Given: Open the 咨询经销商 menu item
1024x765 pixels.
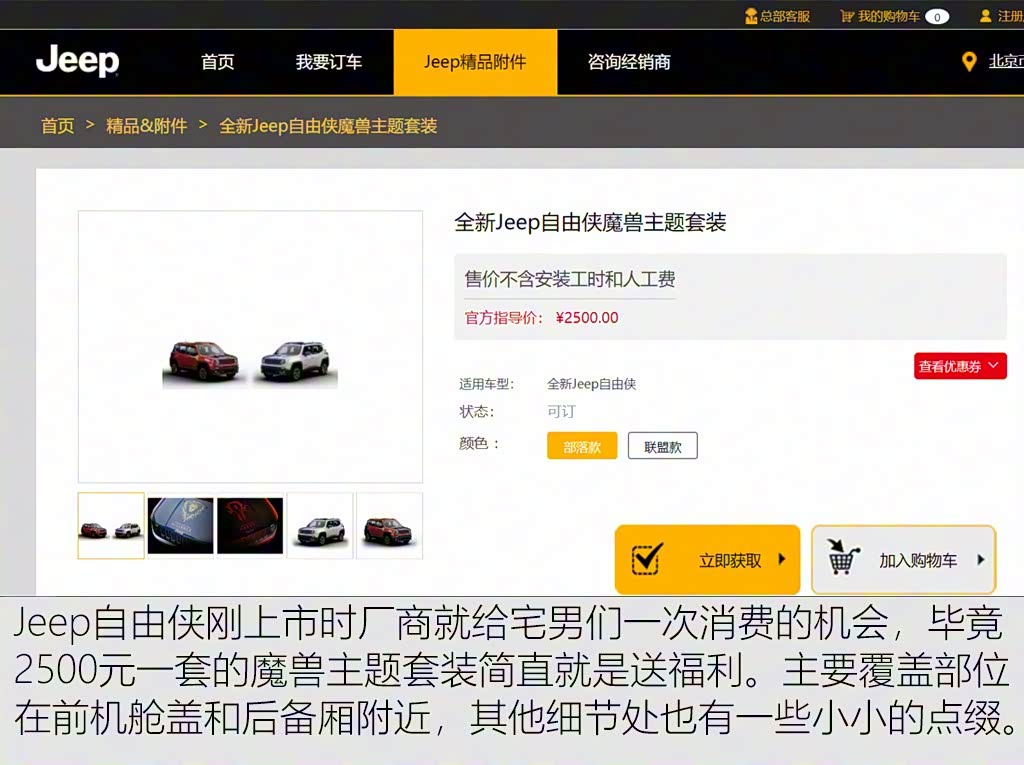Looking at the screenshot, I should [628, 62].
